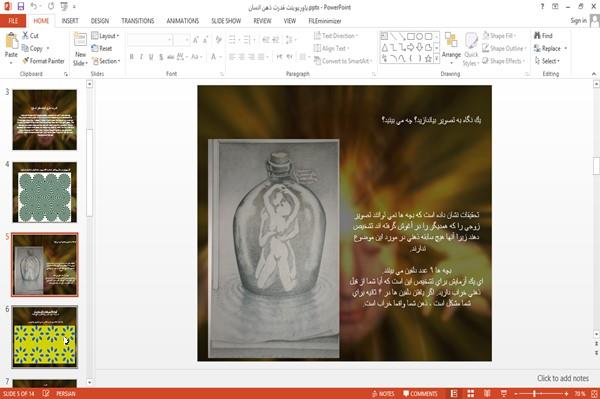Click the zoom out minus button

(x=516, y=394)
